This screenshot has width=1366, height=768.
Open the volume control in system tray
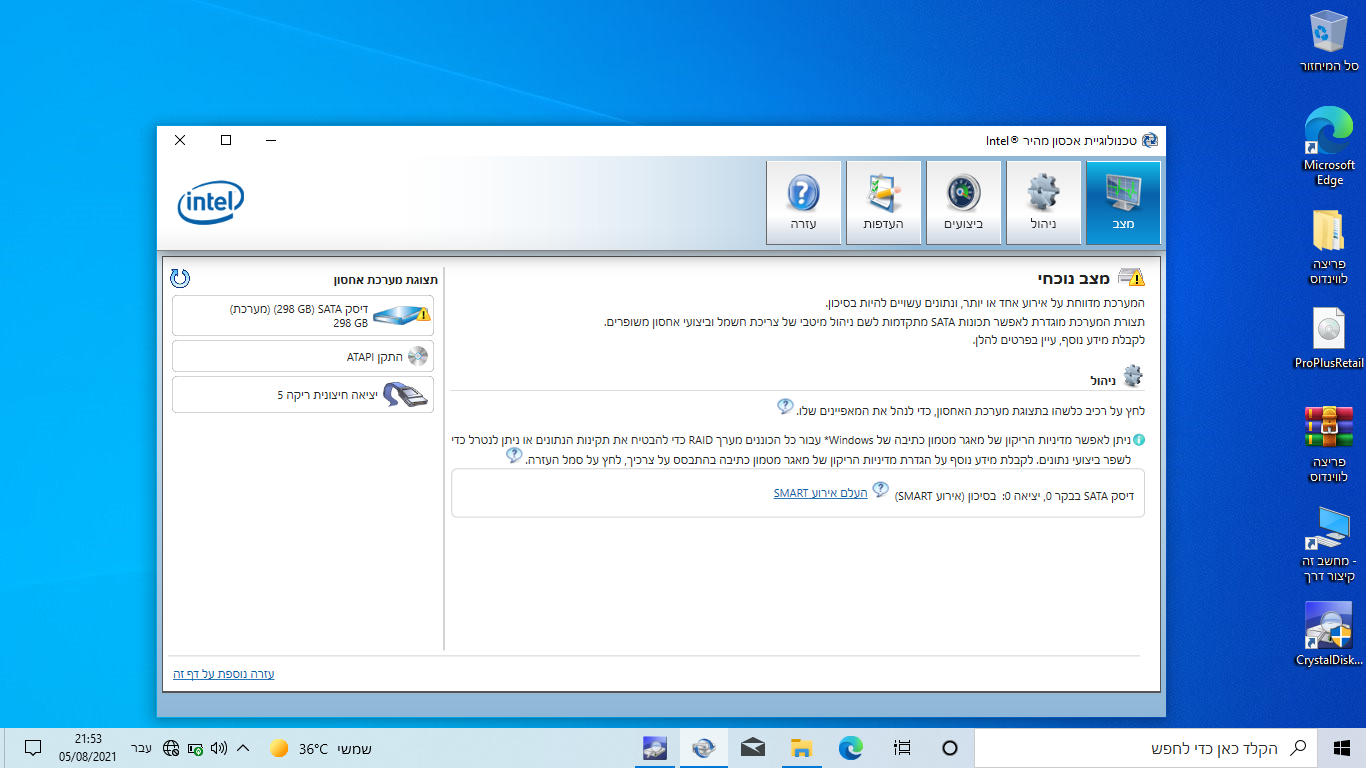click(219, 748)
